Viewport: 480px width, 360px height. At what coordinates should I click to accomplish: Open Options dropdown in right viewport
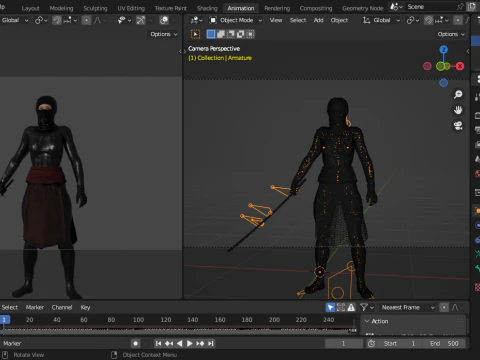pyautogui.click(x=451, y=34)
